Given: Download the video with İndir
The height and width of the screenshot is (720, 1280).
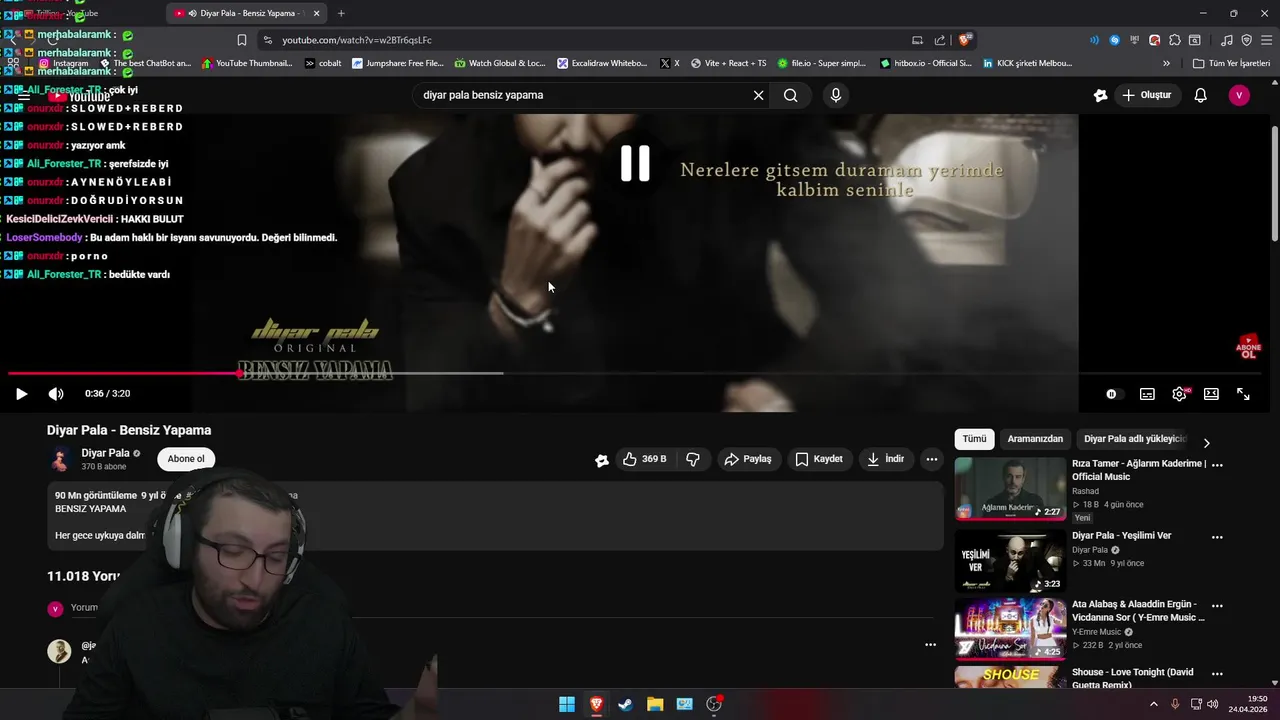Looking at the screenshot, I should pos(886,459).
